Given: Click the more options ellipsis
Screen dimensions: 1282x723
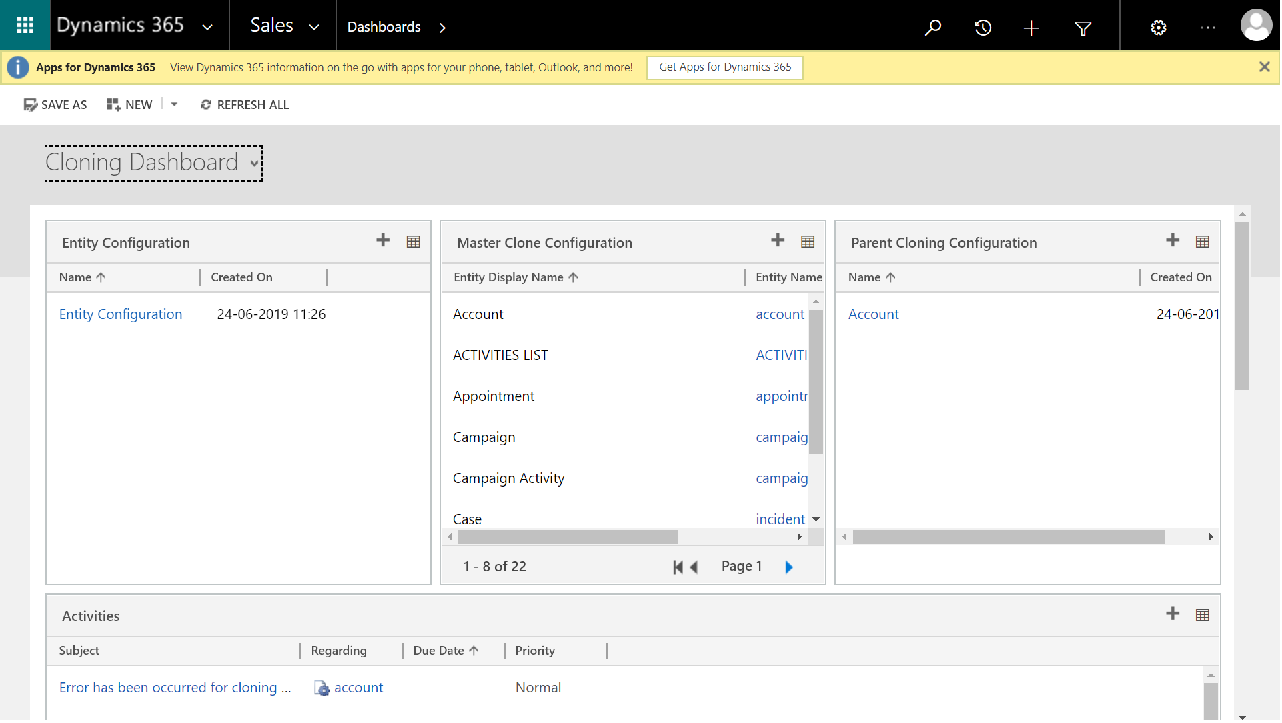Looking at the screenshot, I should [x=1208, y=28].
